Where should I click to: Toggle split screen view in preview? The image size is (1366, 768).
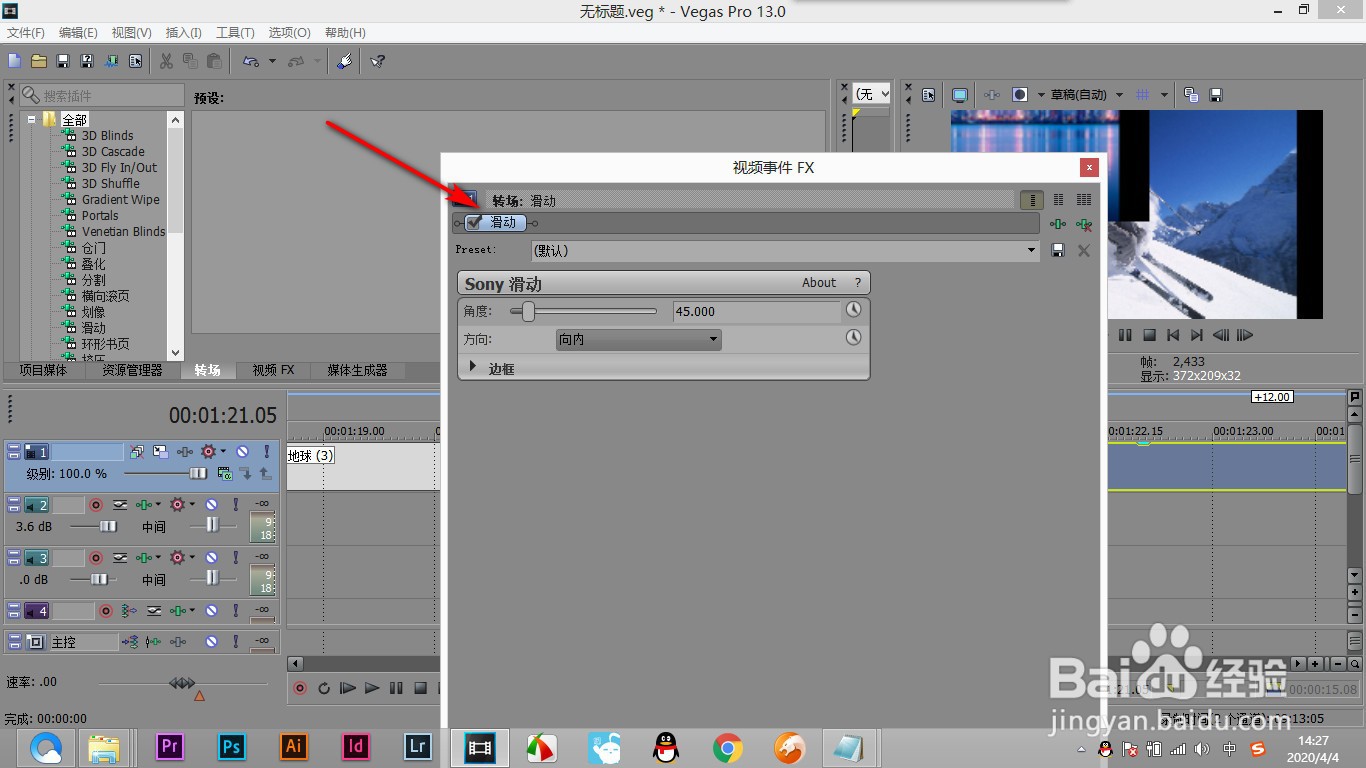[1020, 95]
